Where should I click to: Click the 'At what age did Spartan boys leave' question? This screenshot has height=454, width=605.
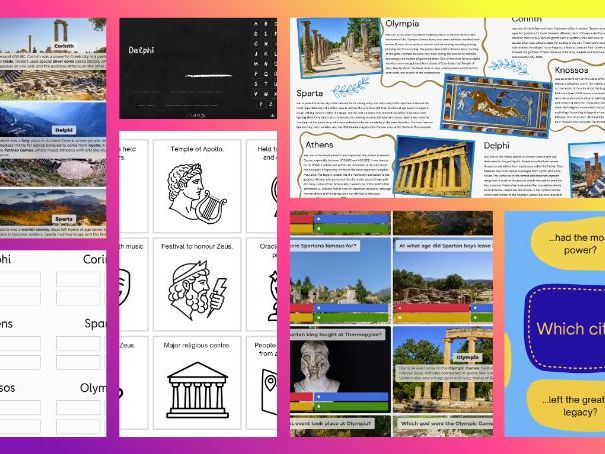(x=444, y=246)
